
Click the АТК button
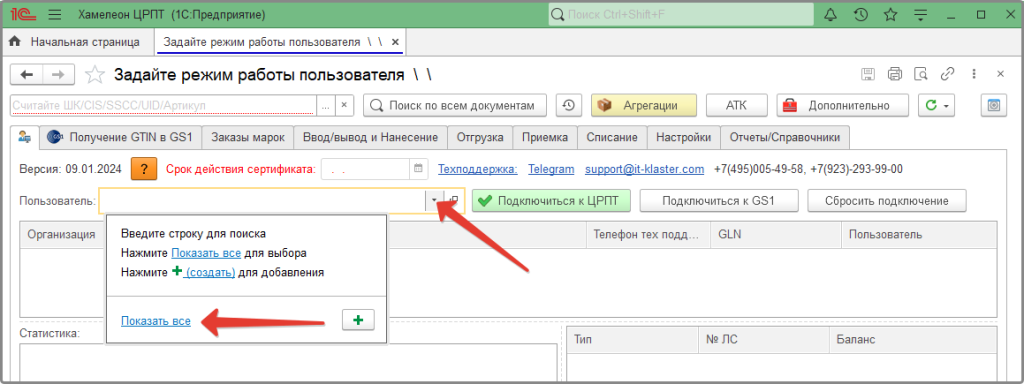tap(737, 105)
